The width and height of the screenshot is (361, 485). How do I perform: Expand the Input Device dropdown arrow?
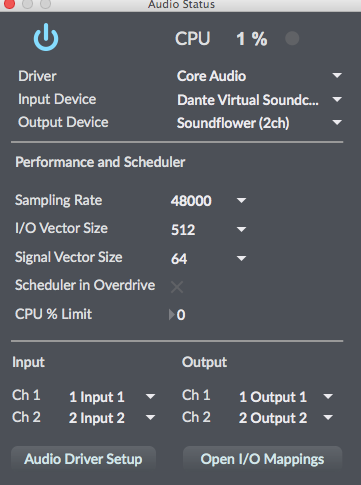click(337, 99)
